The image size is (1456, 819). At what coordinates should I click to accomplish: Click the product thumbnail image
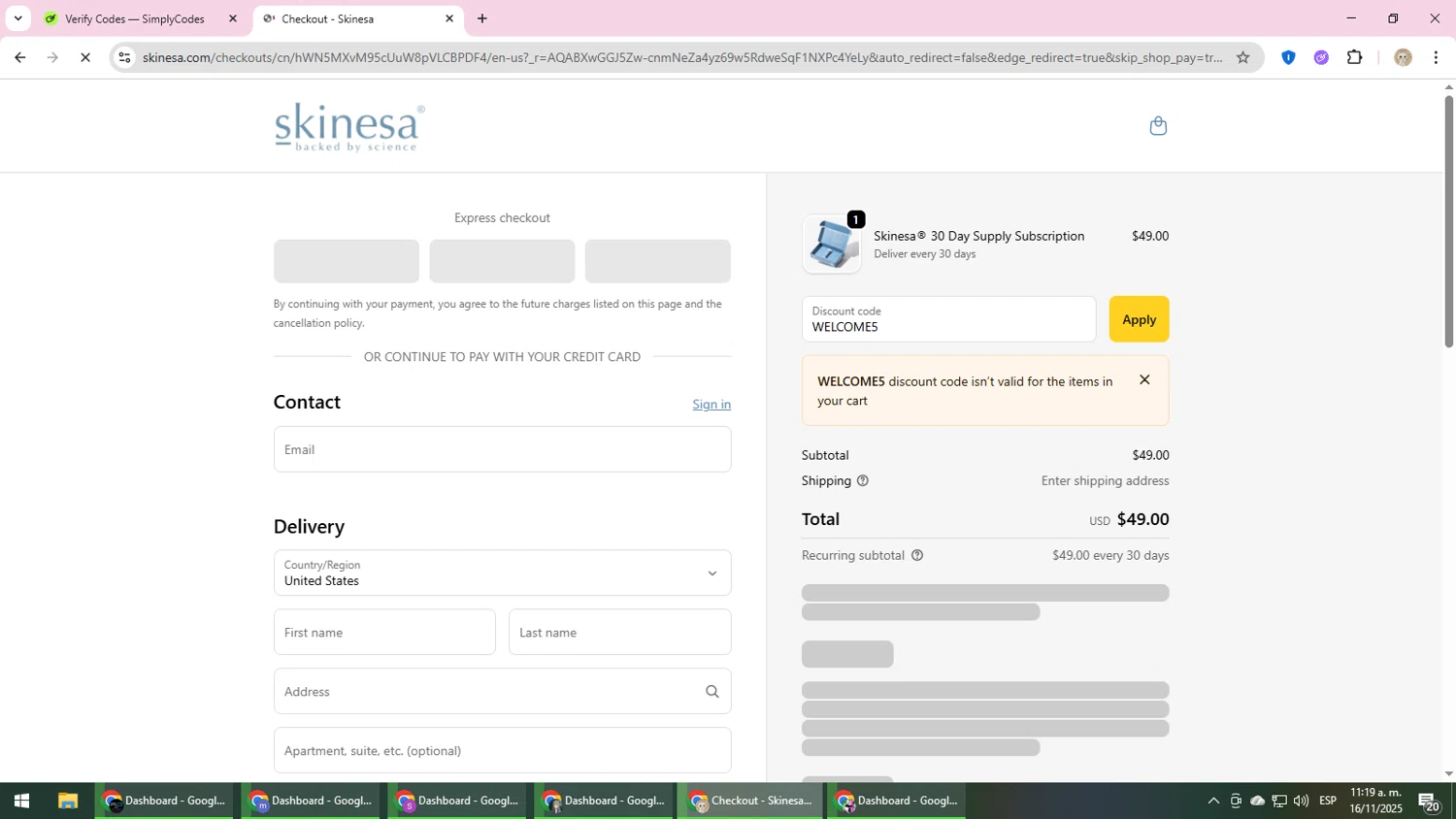[832, 245]
